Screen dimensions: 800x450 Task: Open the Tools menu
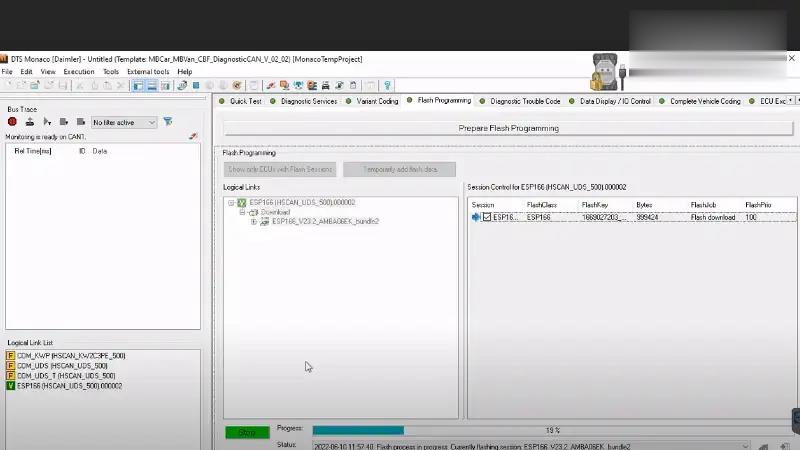[111, 72]
